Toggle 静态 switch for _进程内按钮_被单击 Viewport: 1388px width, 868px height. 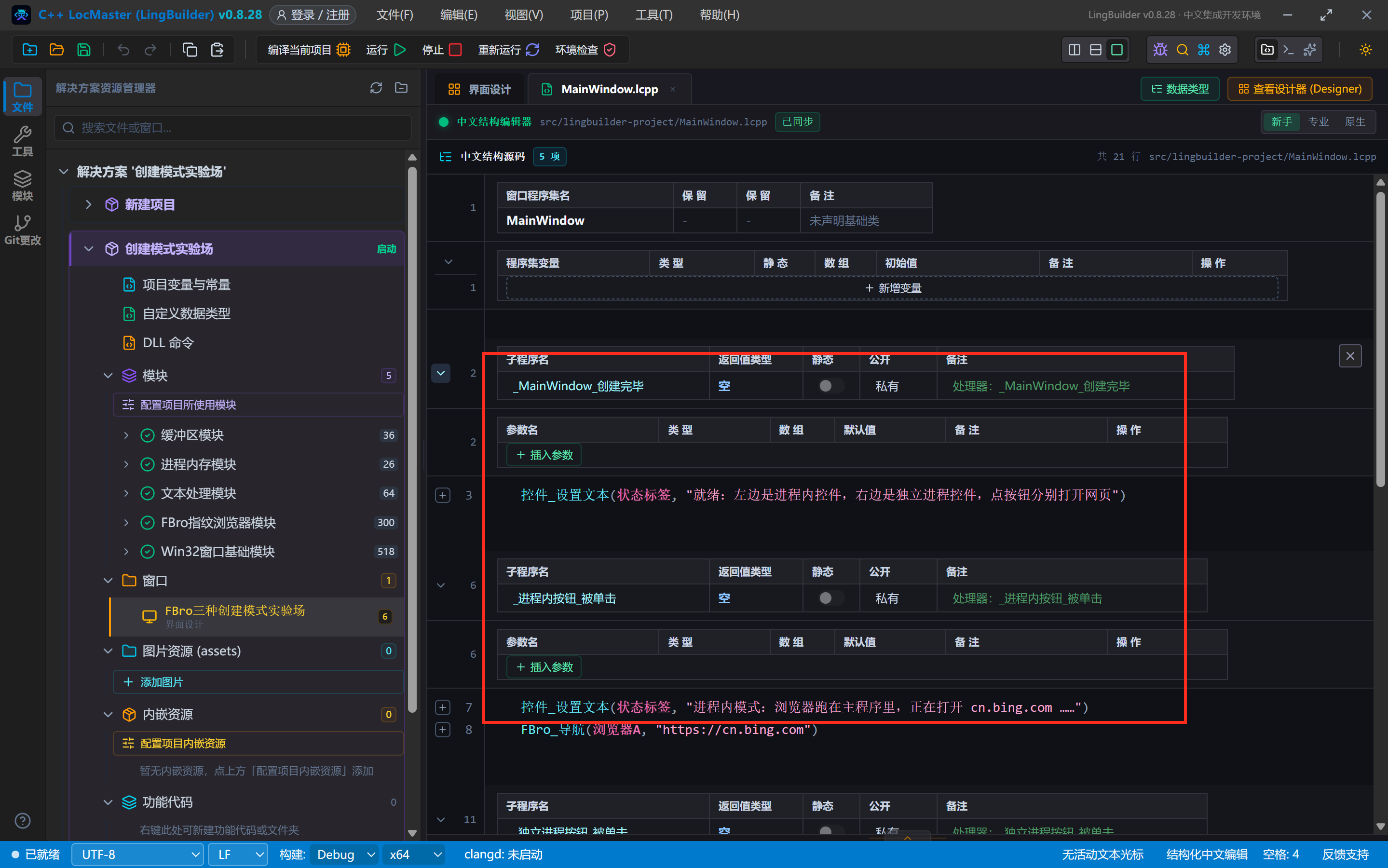click(830, 598)
